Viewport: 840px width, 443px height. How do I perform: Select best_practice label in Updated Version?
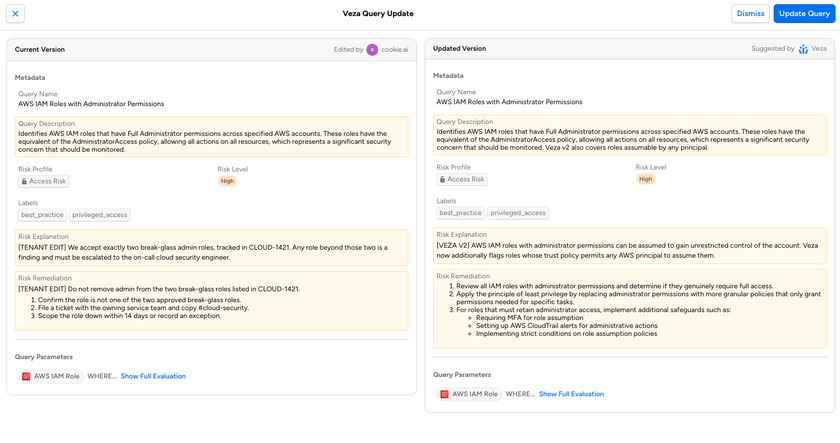coord(461,213)
